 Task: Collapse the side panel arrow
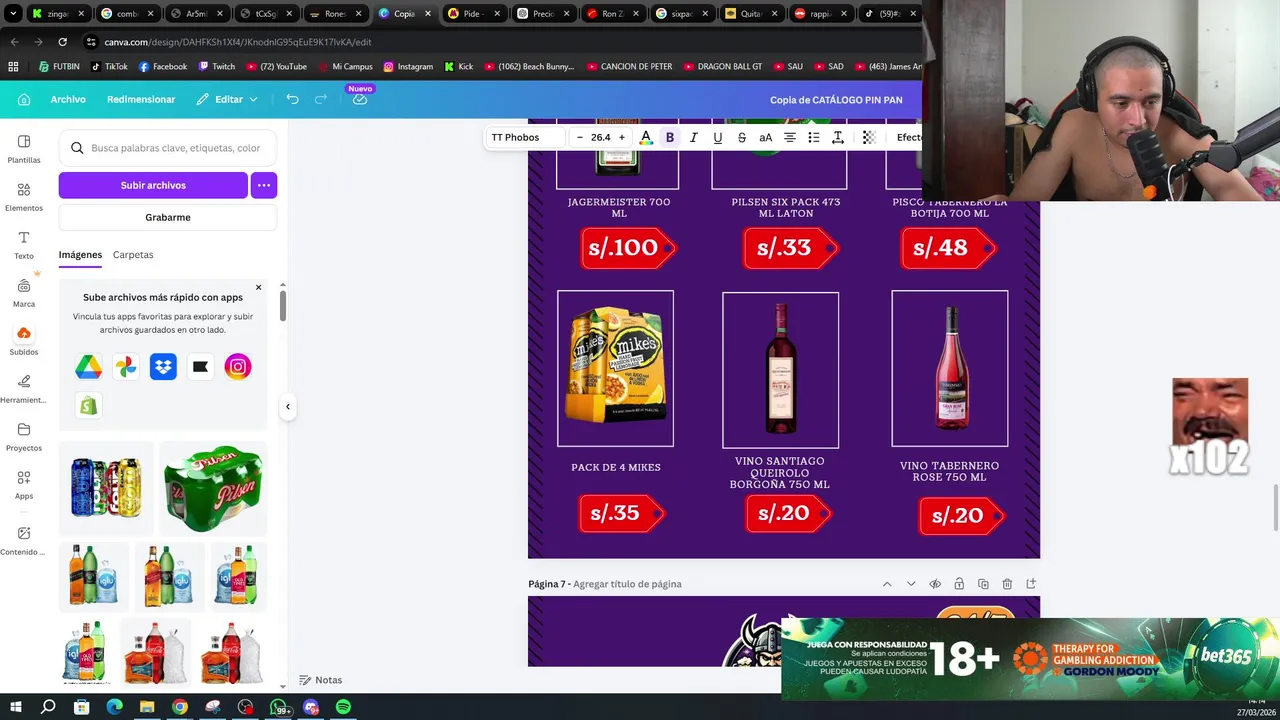(288, 406)
